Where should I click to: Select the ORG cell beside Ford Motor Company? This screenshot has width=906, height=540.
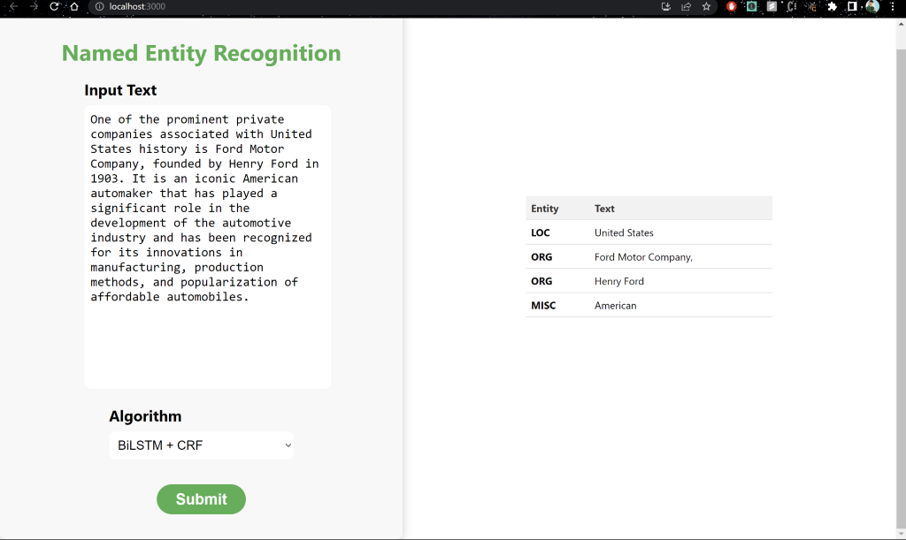[x=541, y=257]
